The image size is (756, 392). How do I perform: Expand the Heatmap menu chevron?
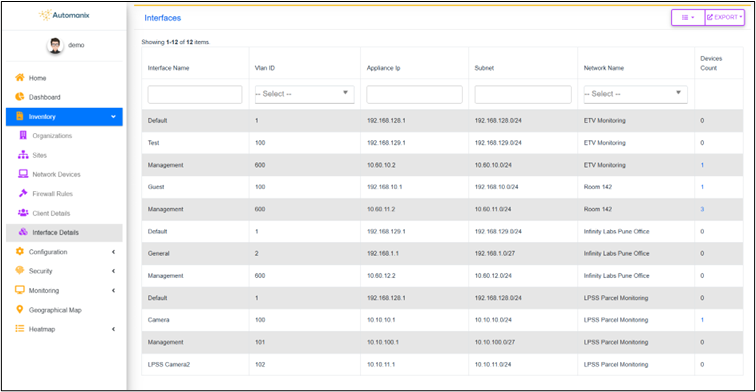113,329
